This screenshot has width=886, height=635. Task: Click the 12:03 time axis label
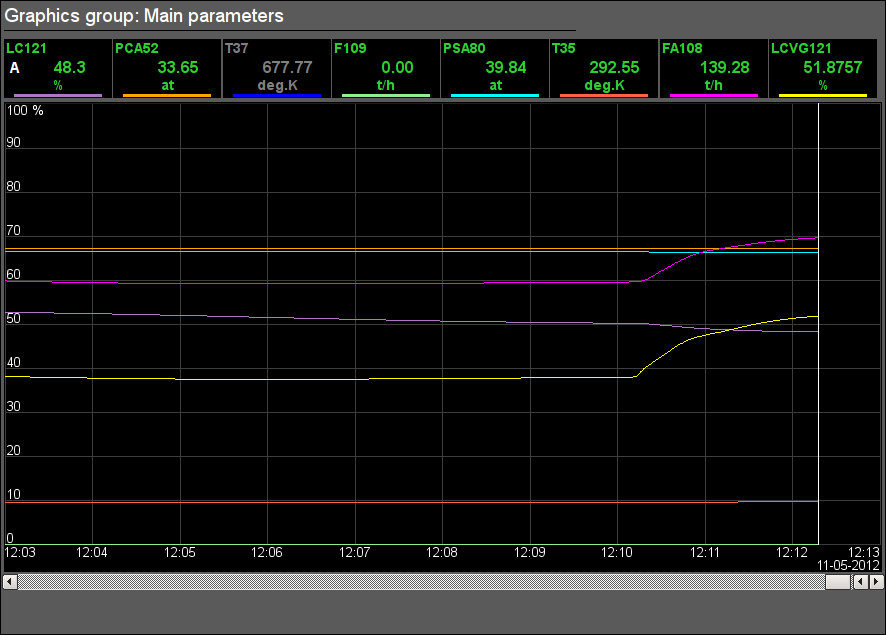click(x=20, y=552)
